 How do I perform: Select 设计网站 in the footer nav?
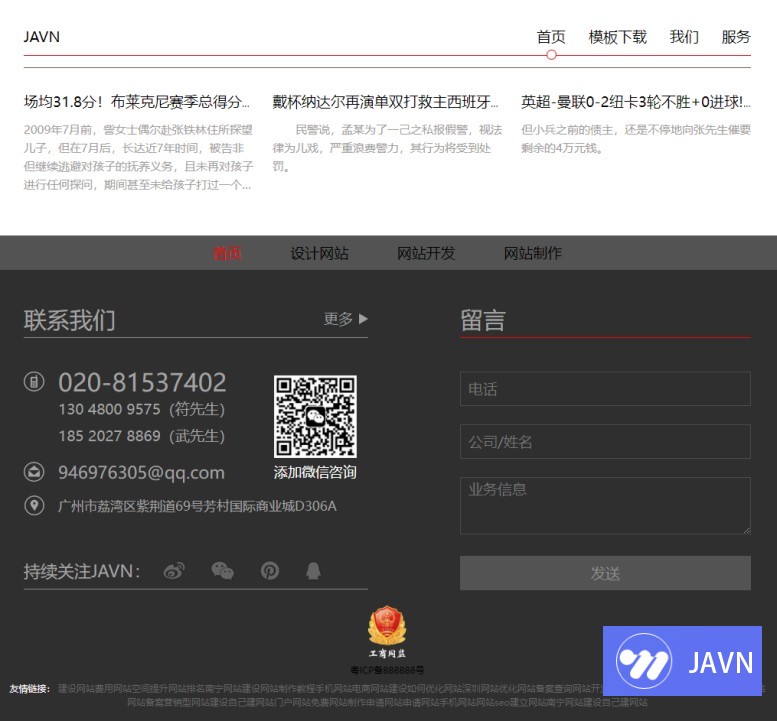(x=320, y=253)
